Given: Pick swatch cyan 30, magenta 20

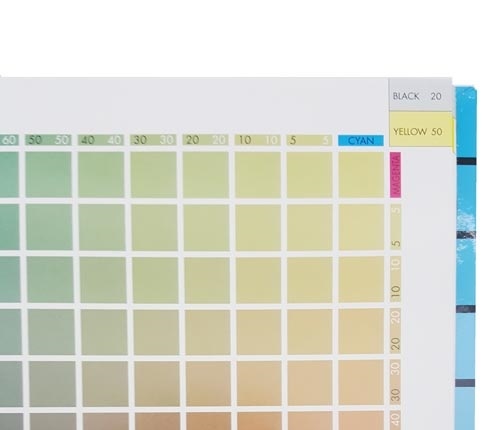Looking at the screenshot, I should pyautogui.click(x=156, y=332).
